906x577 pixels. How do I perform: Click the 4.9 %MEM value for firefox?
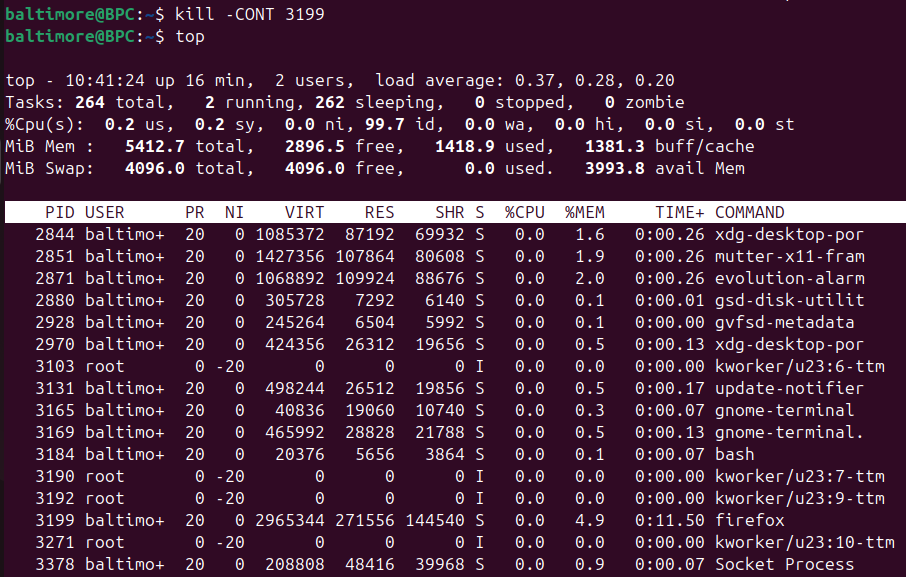589,520
